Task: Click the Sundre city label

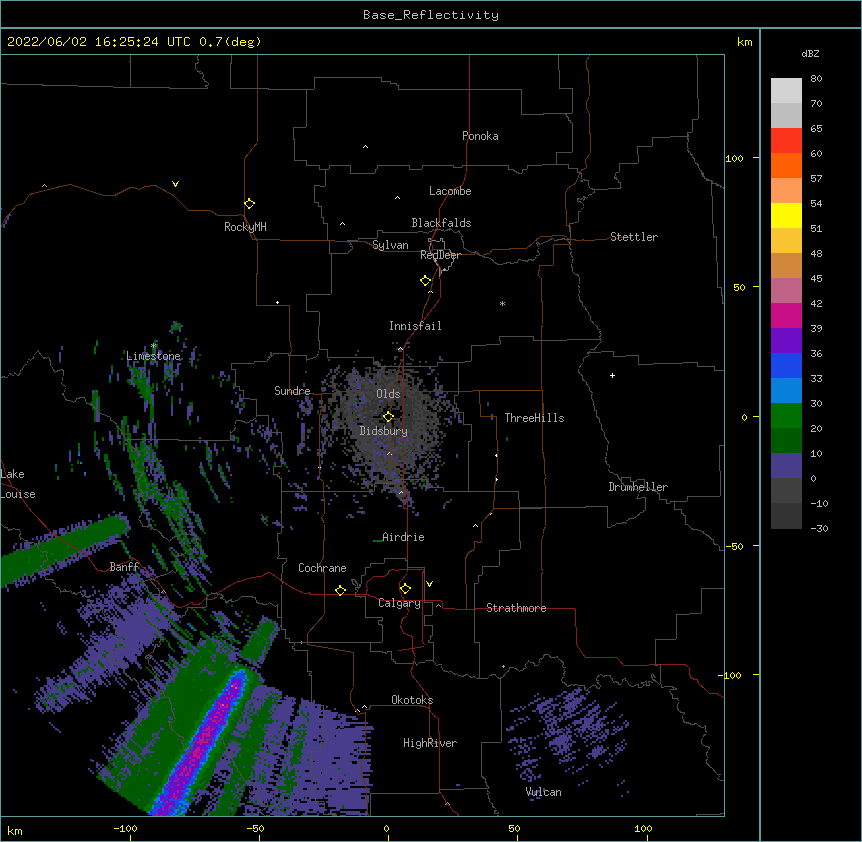Action: point(292,391)
